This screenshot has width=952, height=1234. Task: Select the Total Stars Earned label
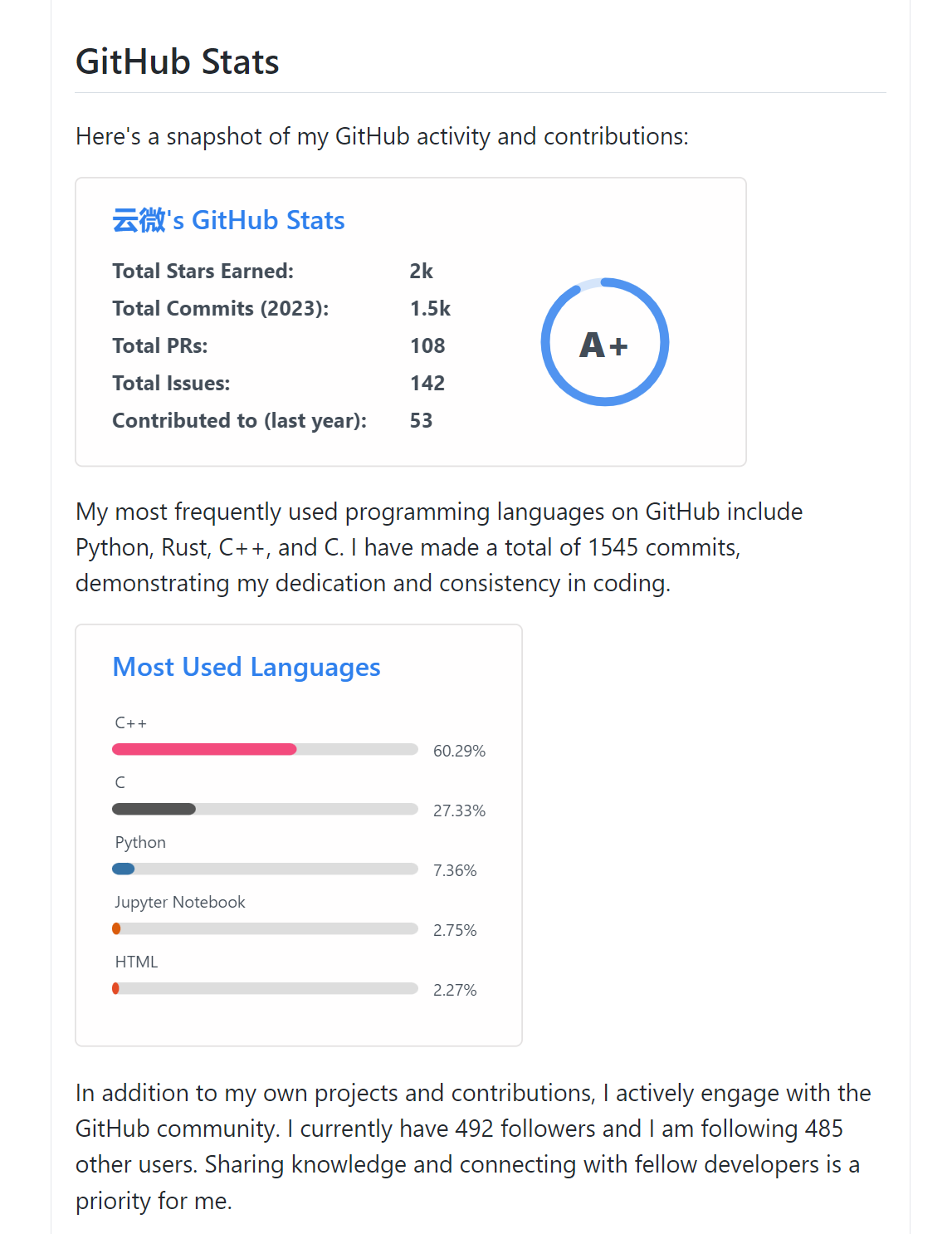click(x=203, y=272)
